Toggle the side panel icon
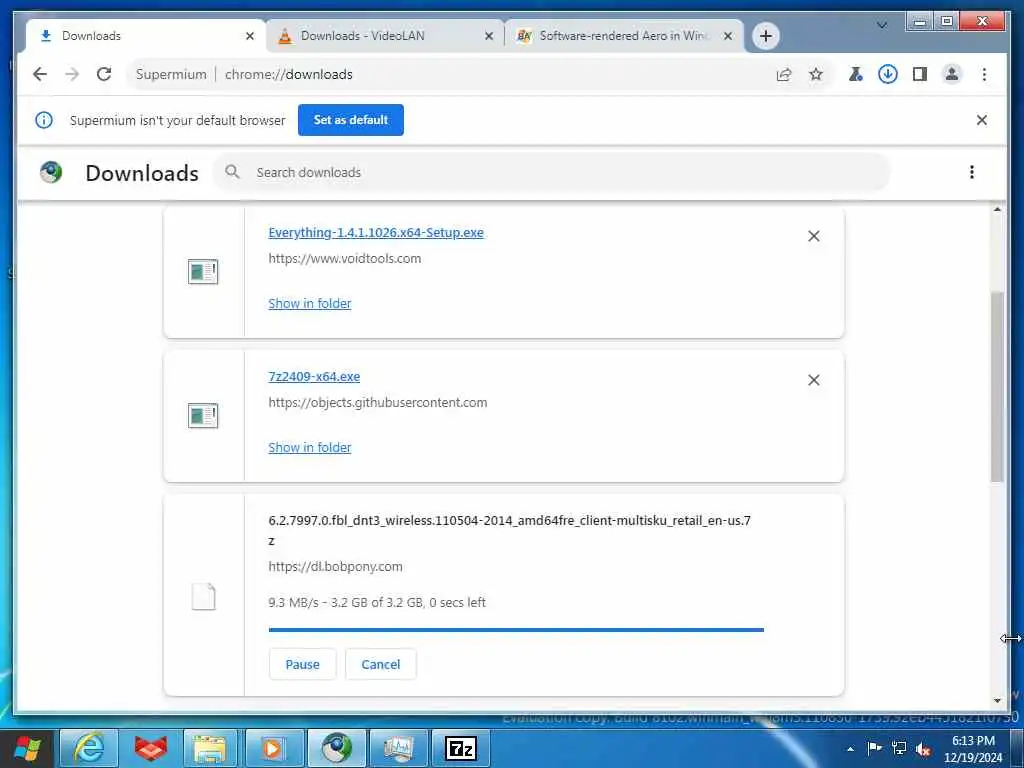The image size is (1024, 768). point(920,74)
